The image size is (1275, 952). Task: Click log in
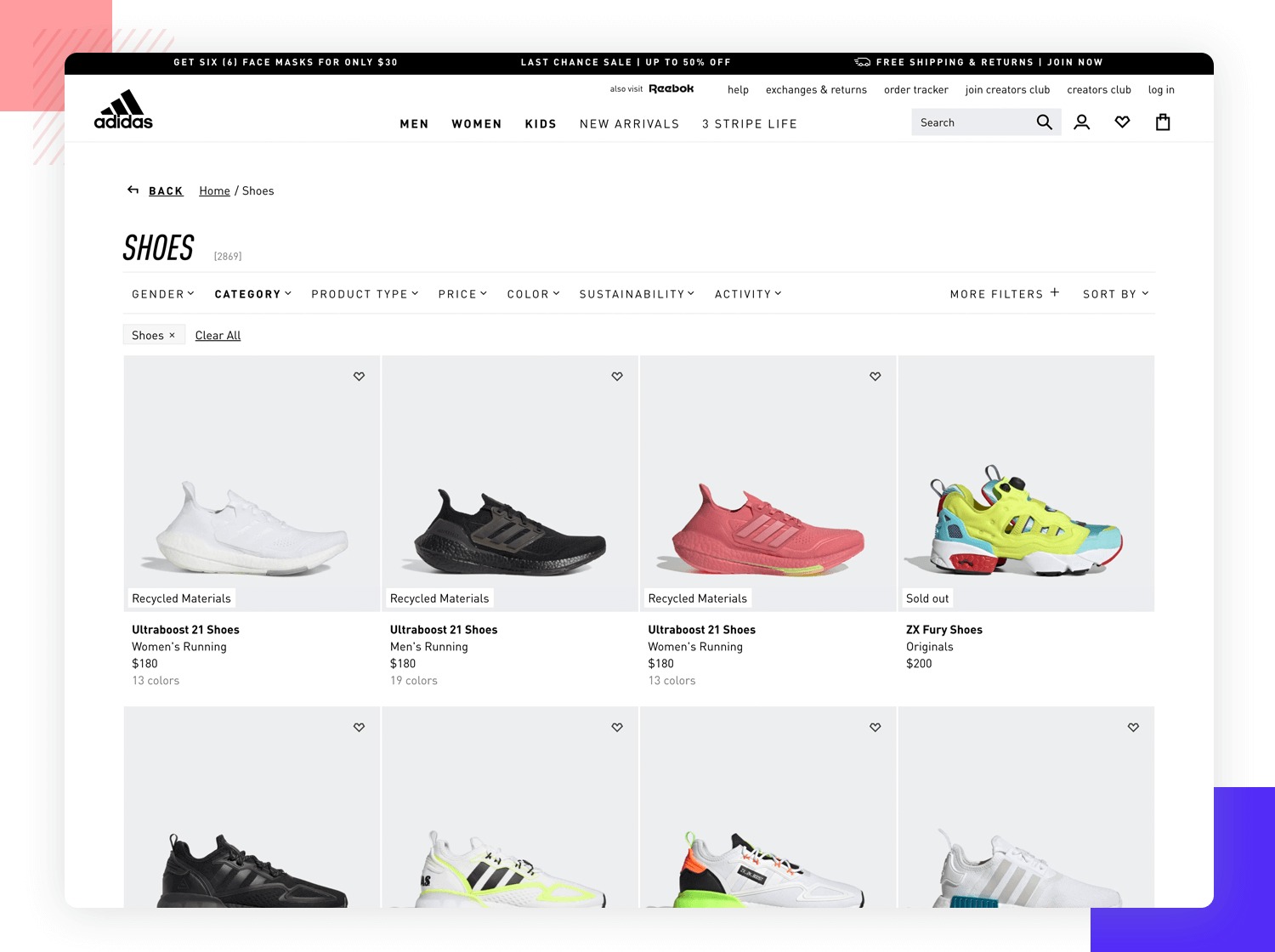click(1161, 89)
